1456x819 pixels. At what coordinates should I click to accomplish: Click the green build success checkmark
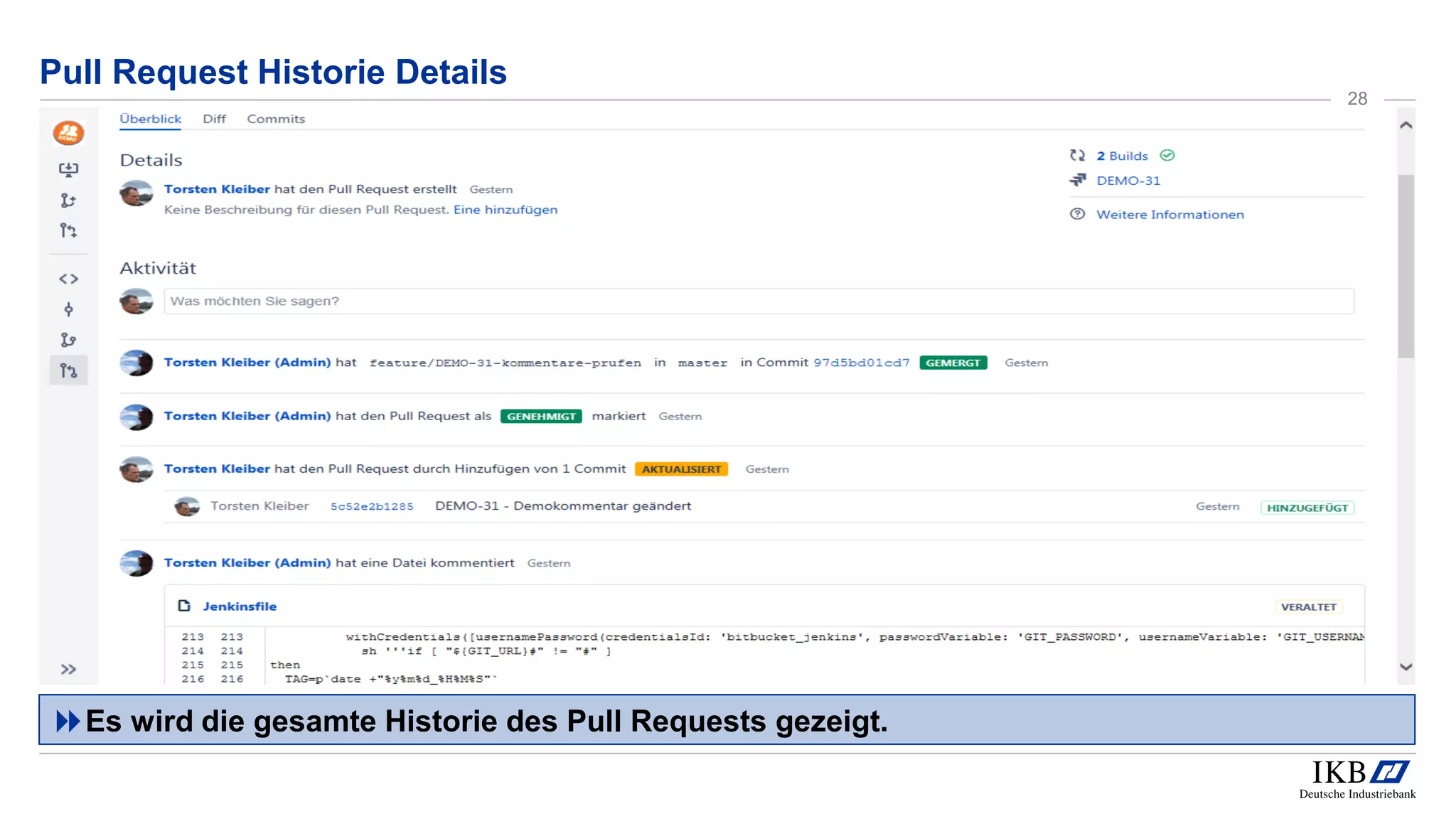(x=1167, y=155)
